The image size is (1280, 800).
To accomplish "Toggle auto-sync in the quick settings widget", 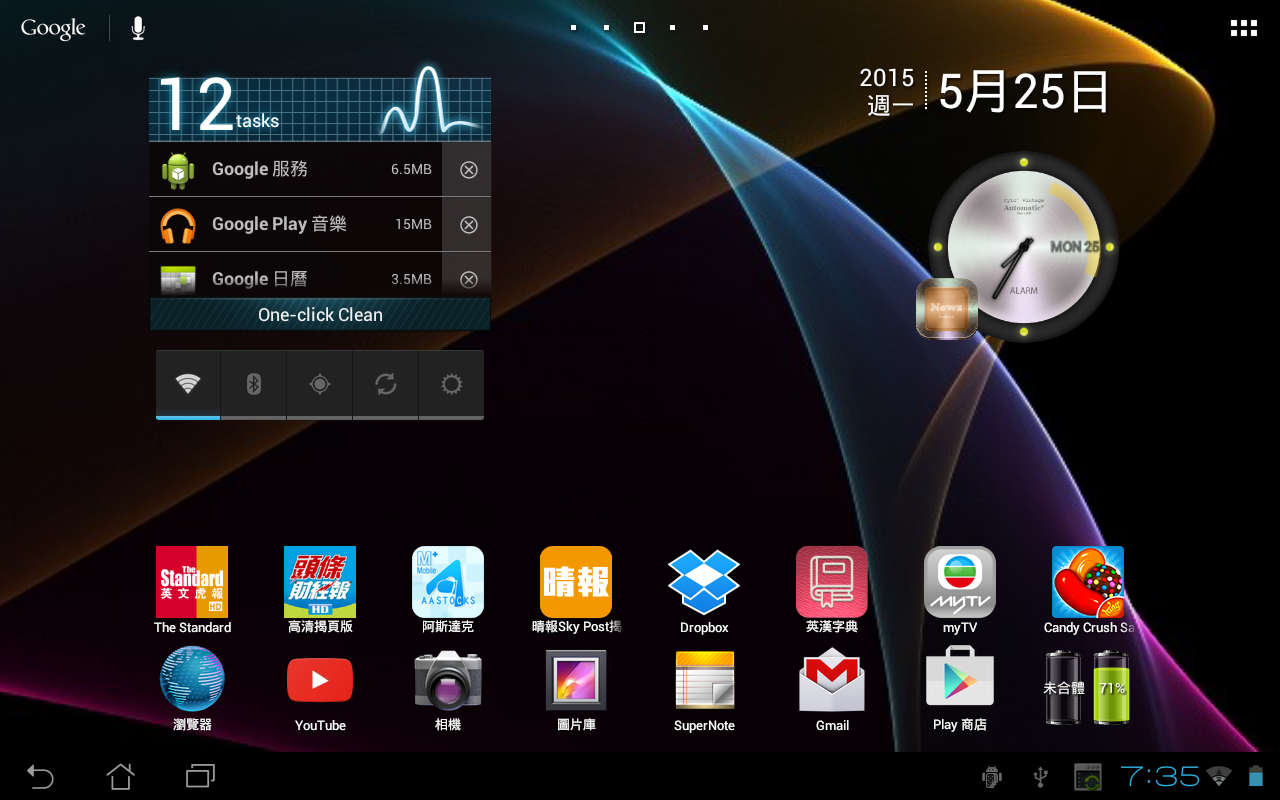I will point(385,384).
